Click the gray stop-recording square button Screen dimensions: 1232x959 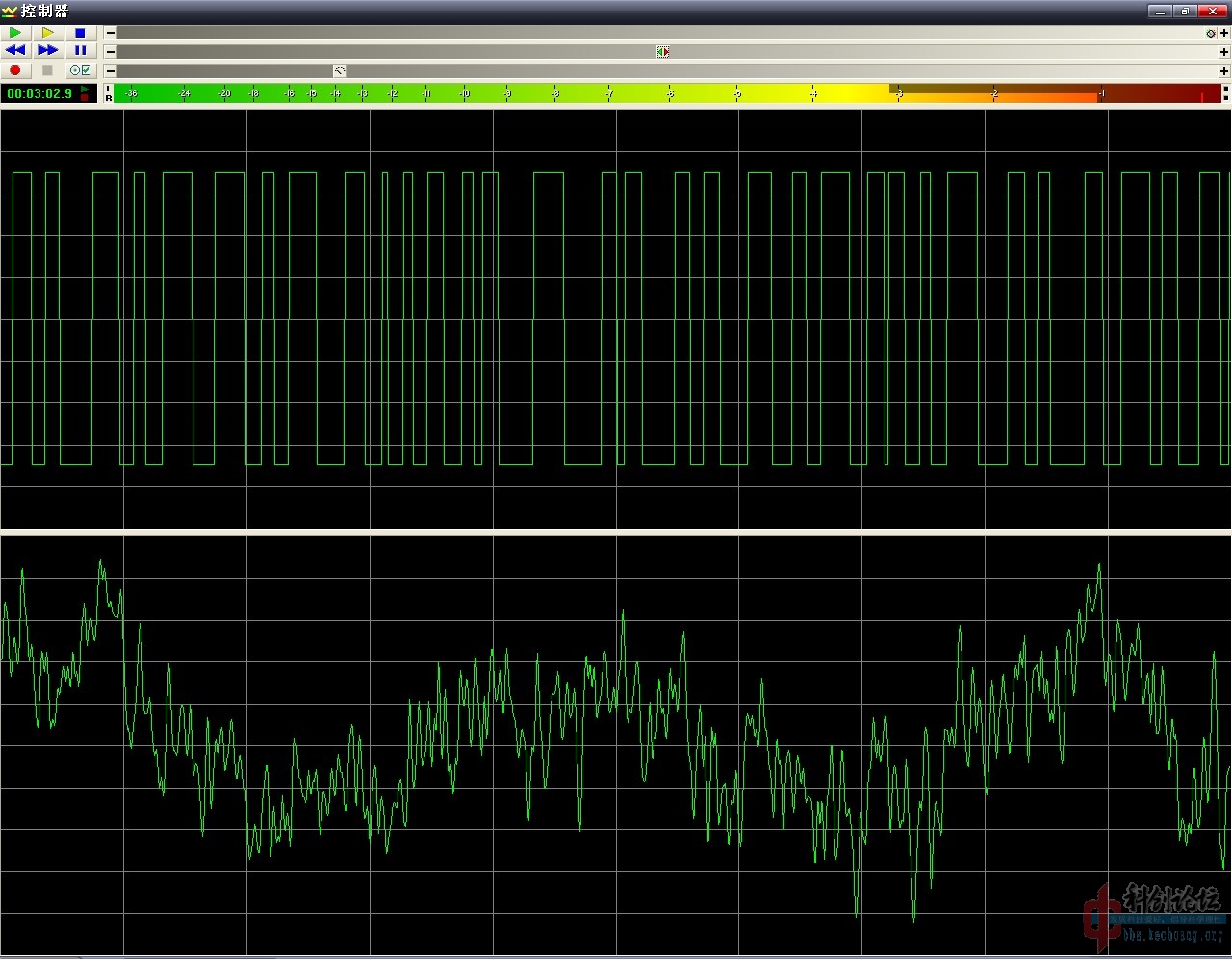click(48, 70)
